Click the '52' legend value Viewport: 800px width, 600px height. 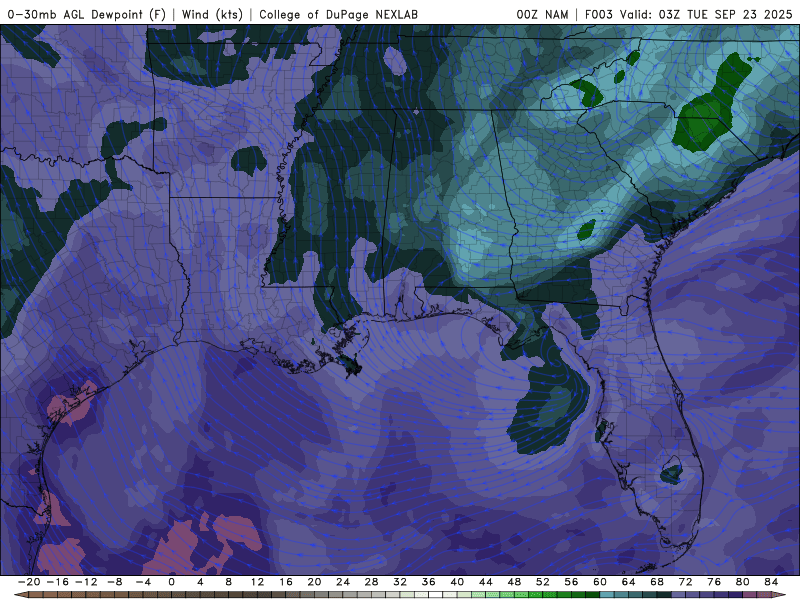point(543,582)
